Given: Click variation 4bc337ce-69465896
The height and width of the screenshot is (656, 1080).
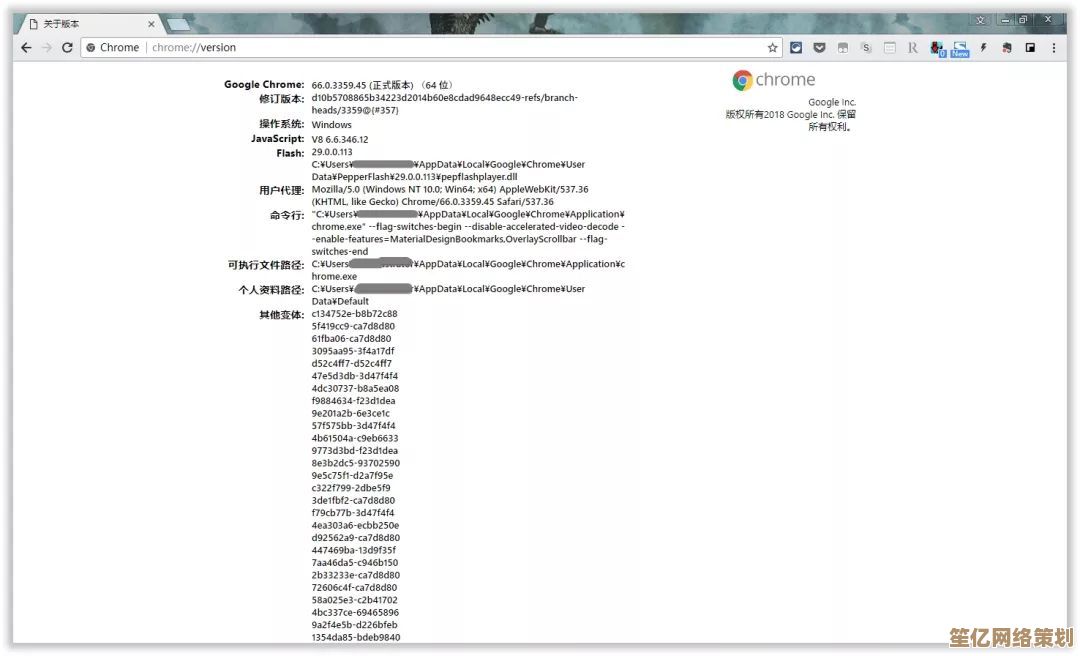Looking at the screenshot, I should point(355,613).
